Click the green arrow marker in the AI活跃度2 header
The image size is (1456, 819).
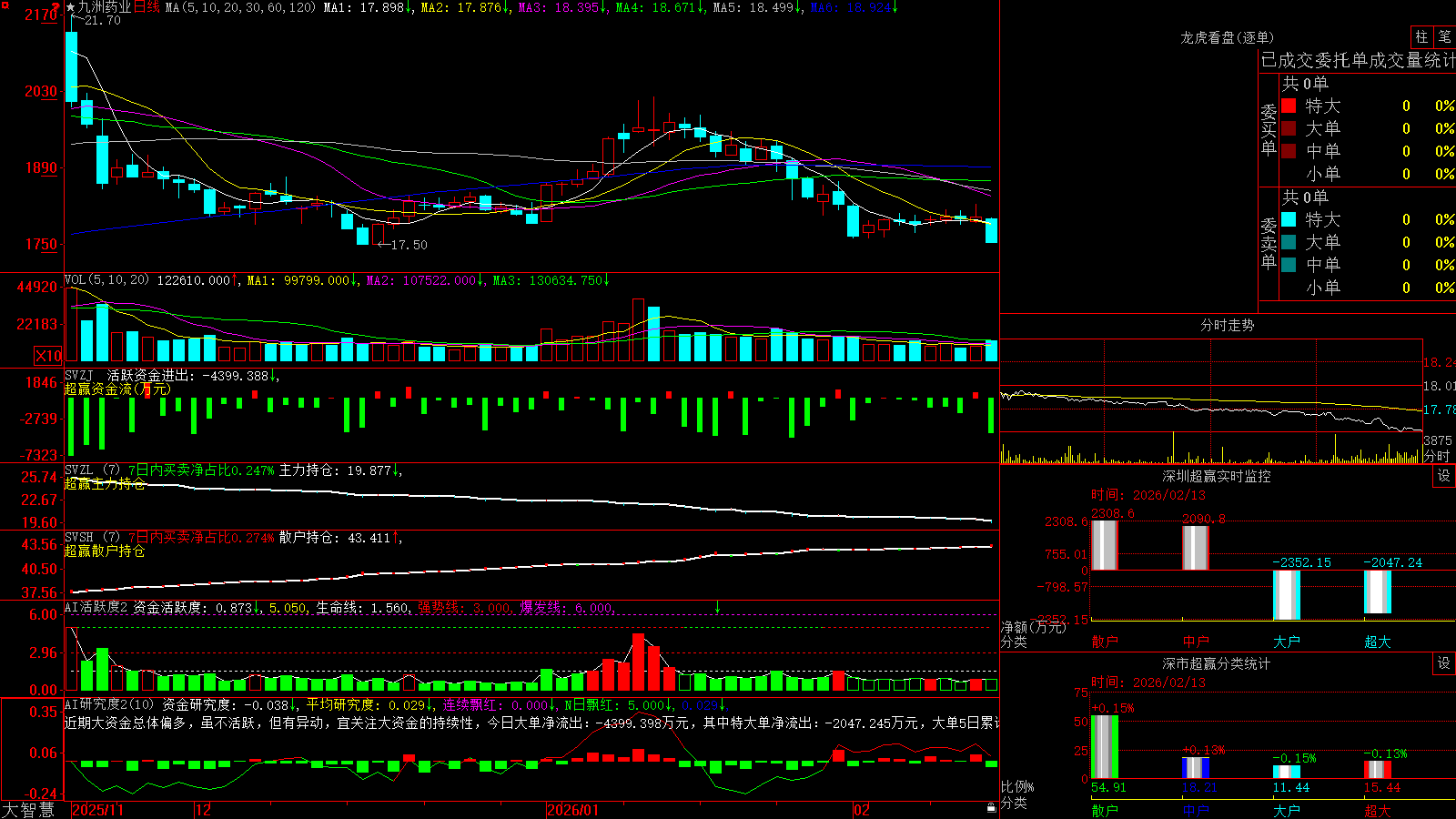point(717,607)
